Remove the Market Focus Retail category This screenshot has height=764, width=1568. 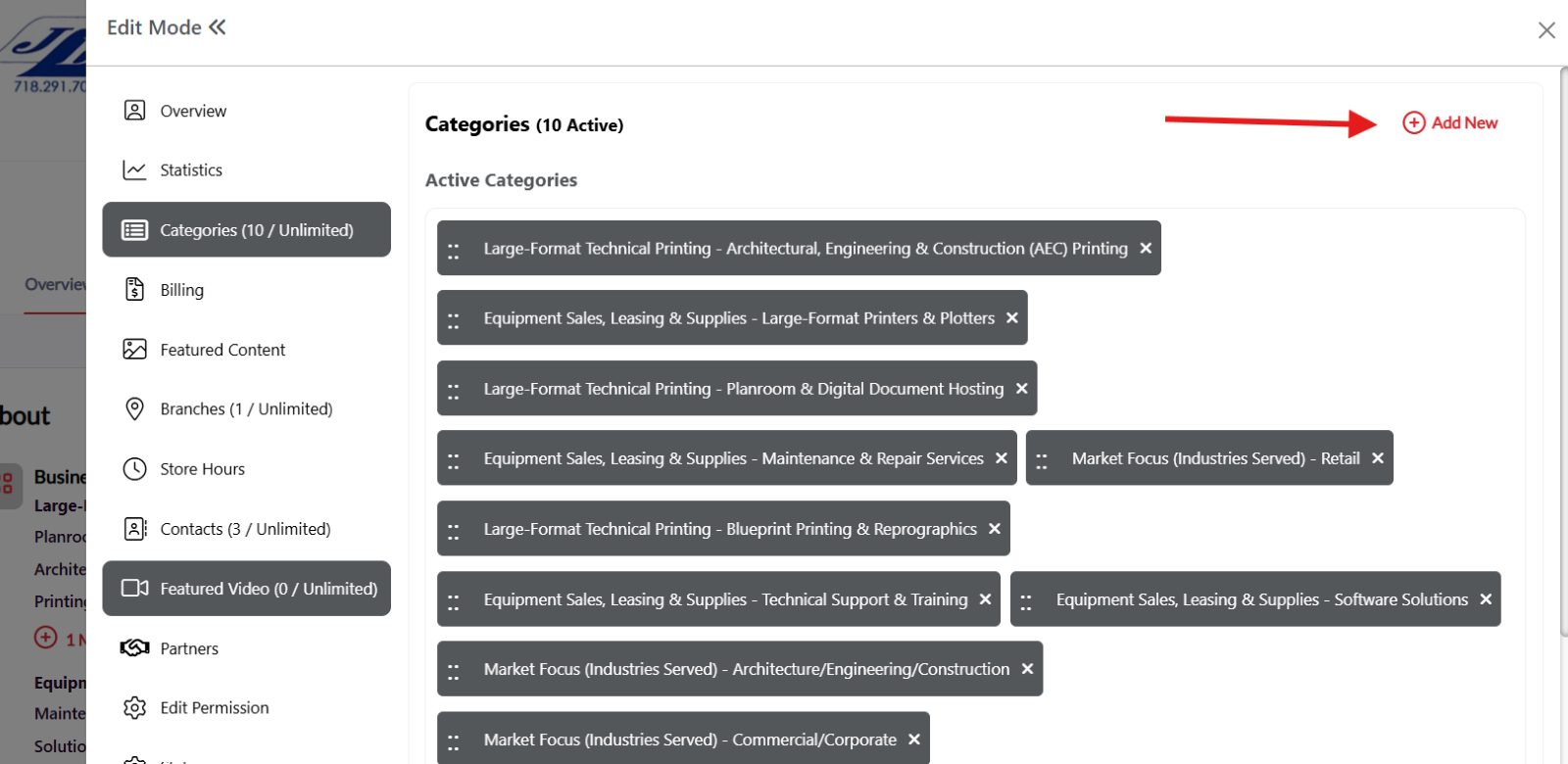point(1377,458)
